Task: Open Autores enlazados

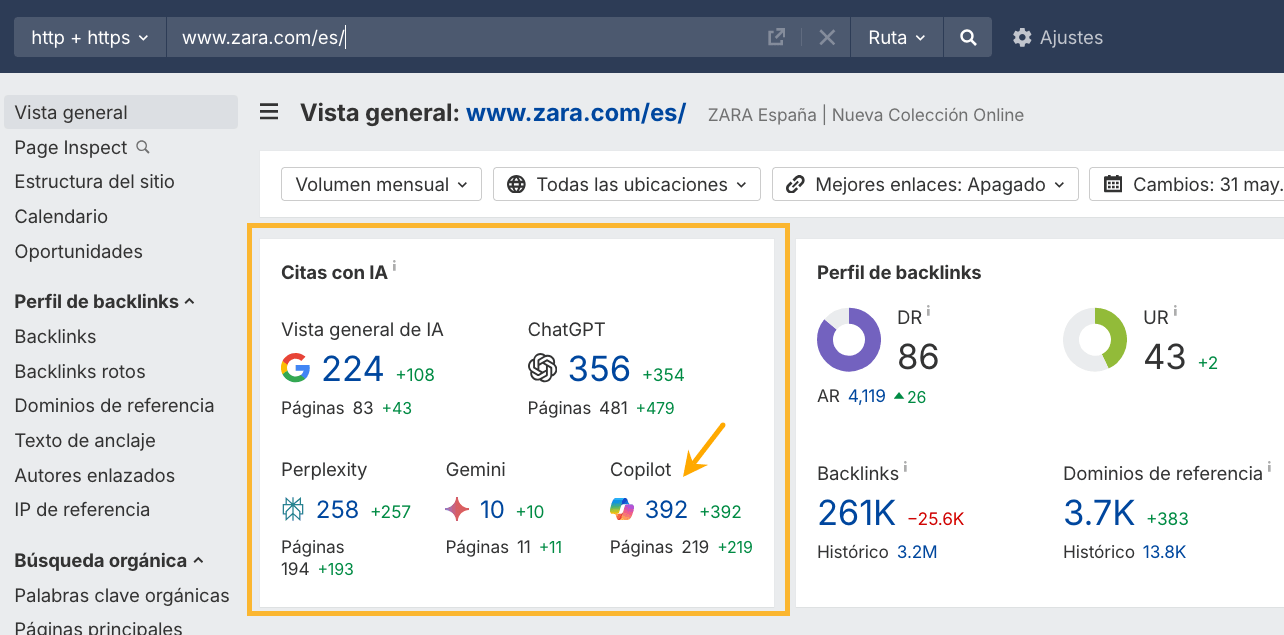Action: (95, 475)
